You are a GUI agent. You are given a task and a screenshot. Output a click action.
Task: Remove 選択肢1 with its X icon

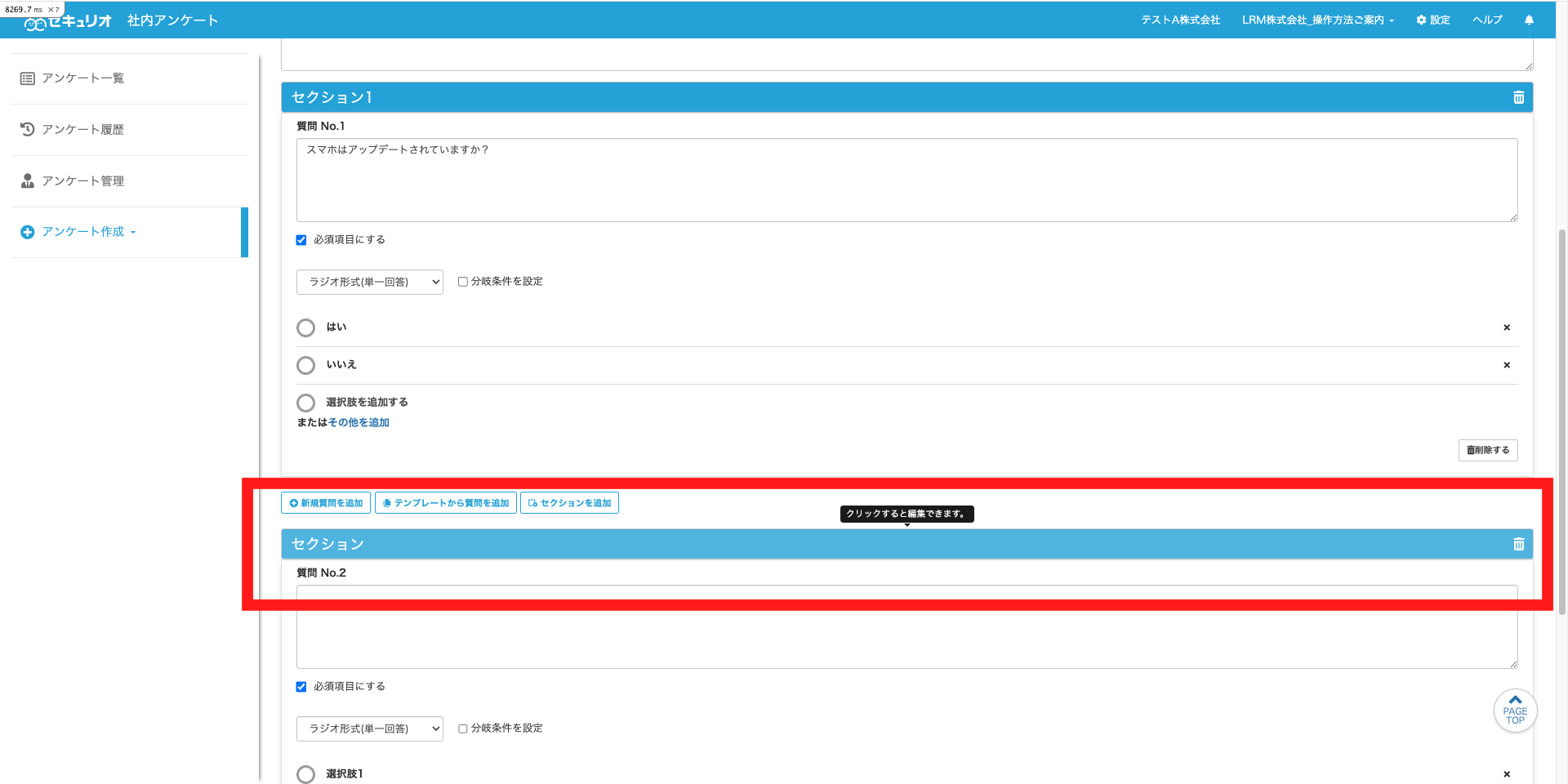(x=1507, y=774)
